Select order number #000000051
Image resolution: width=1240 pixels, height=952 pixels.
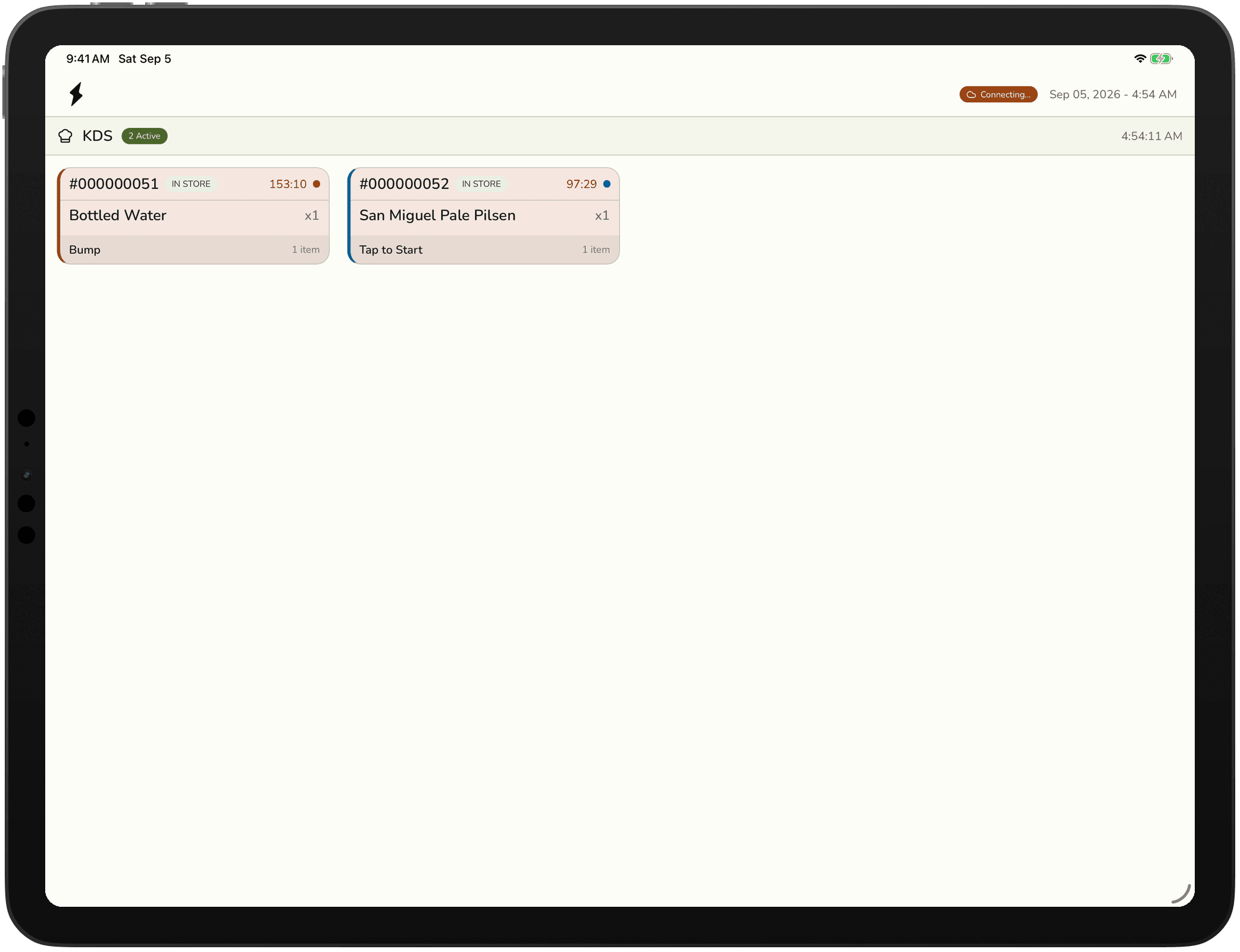(114, 184)
